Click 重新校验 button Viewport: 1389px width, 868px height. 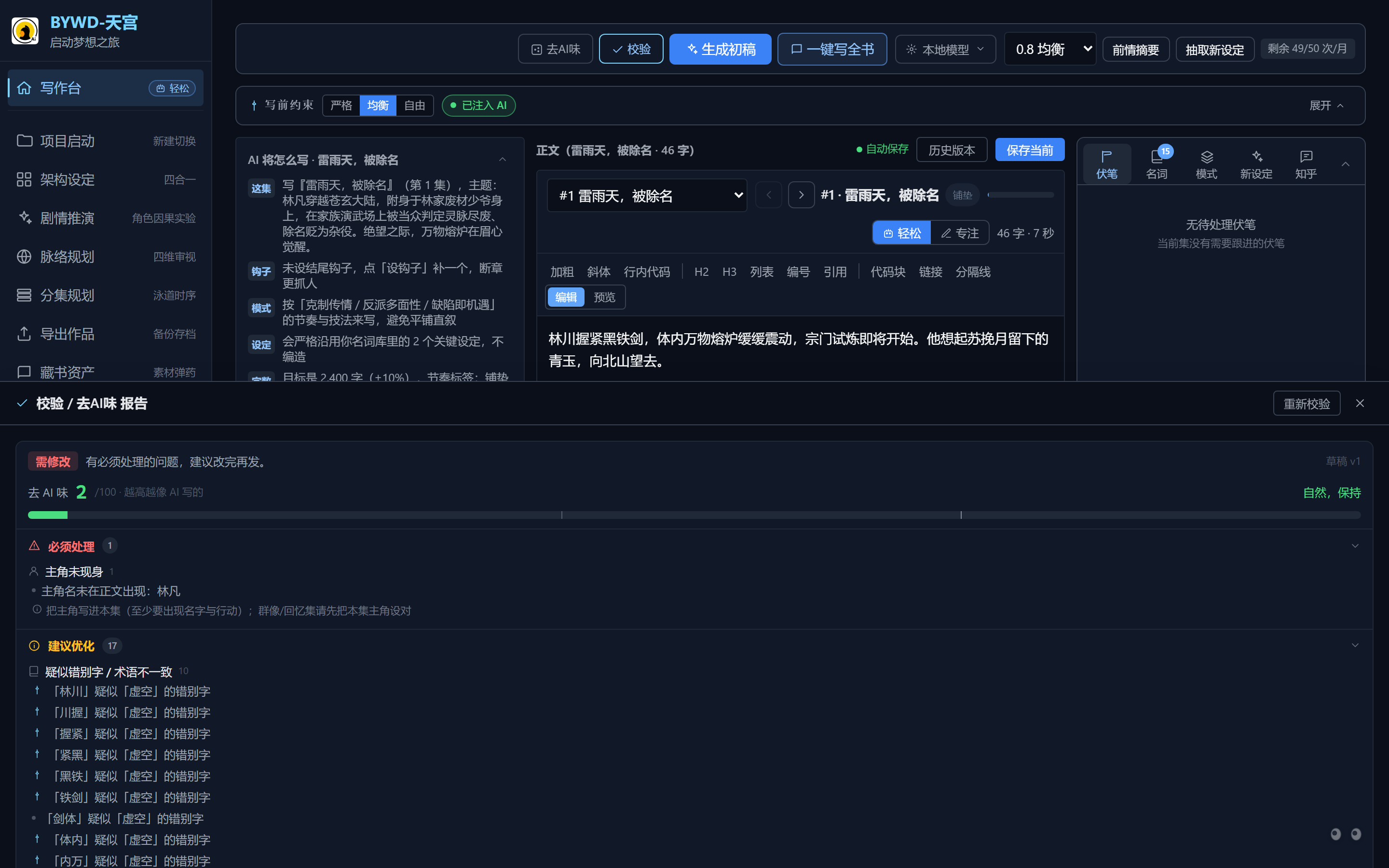point(1307,404)
